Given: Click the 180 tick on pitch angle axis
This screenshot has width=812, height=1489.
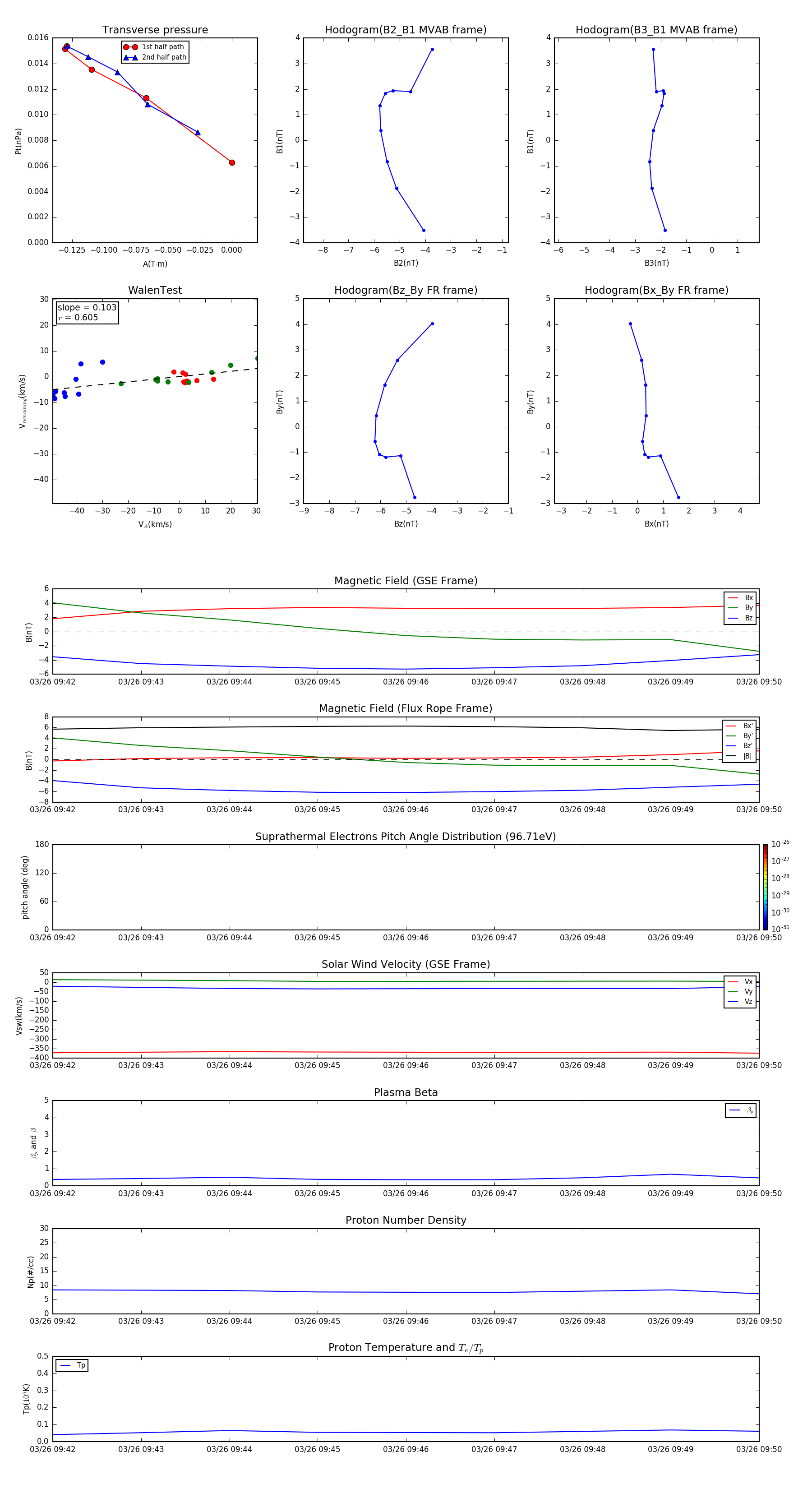Looking at the screenshot, I should (x=42, y=845).
